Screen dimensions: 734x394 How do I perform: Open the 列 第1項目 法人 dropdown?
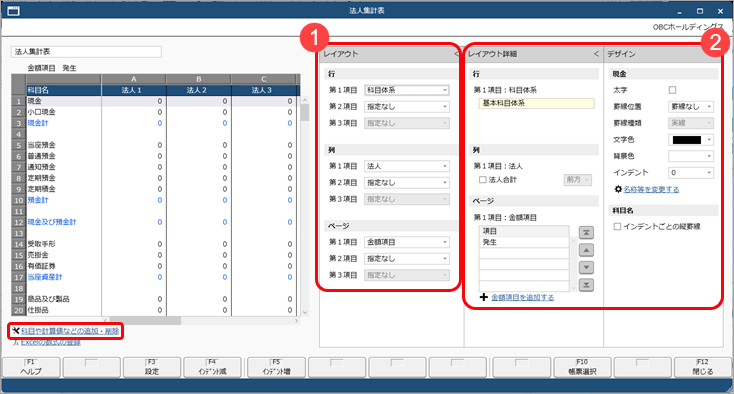click(407, 166)
